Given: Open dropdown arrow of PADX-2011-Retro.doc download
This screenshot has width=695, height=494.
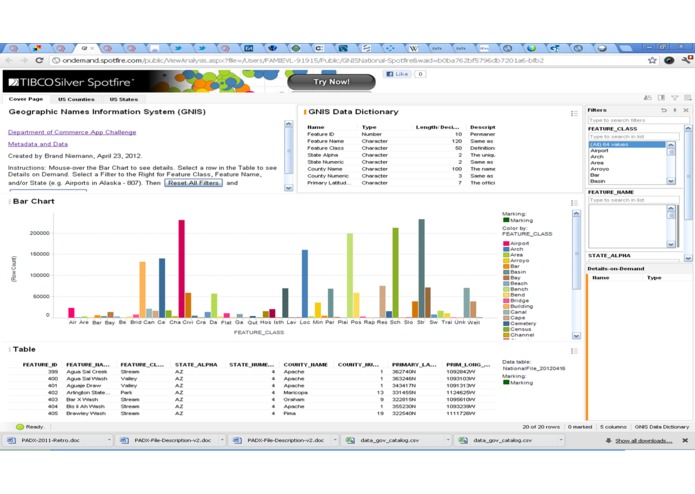Looking at the screenshot, I should (x=109, y=440).
